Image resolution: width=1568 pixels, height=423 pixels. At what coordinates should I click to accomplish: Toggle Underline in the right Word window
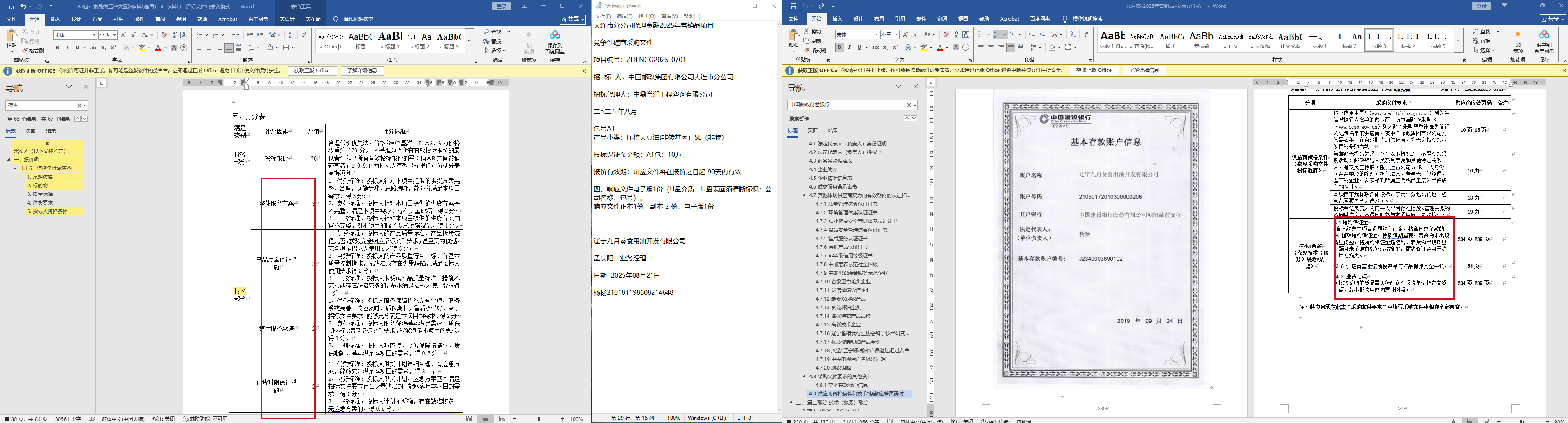click(x=859, y=47)
